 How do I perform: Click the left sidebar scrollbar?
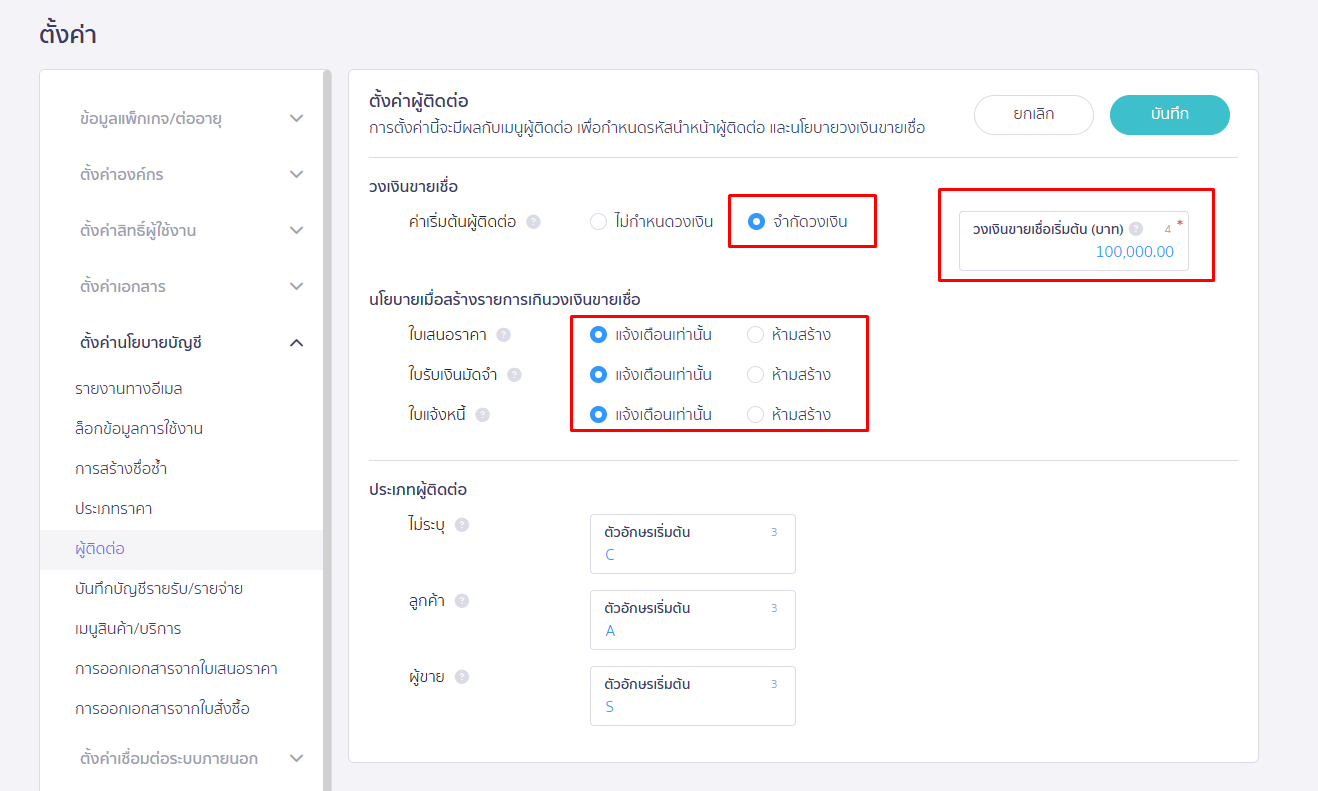tap(327, 430)
